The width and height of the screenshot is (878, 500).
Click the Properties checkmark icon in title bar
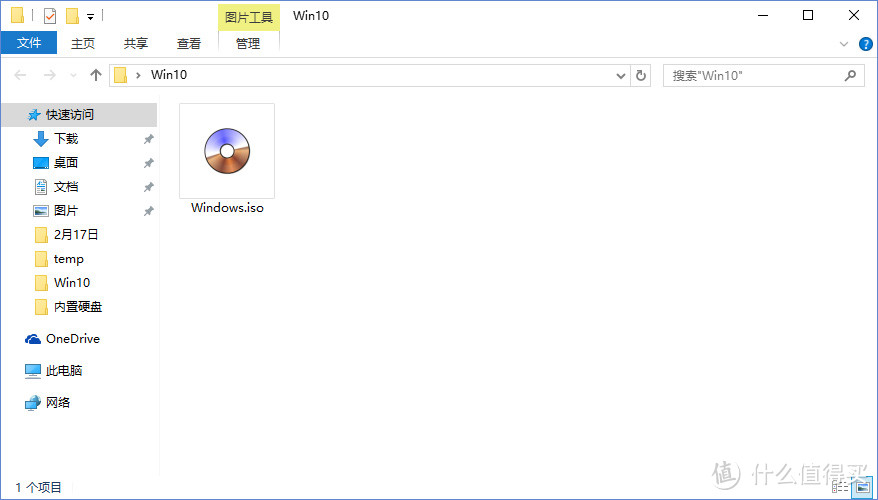tap(50, 15)
